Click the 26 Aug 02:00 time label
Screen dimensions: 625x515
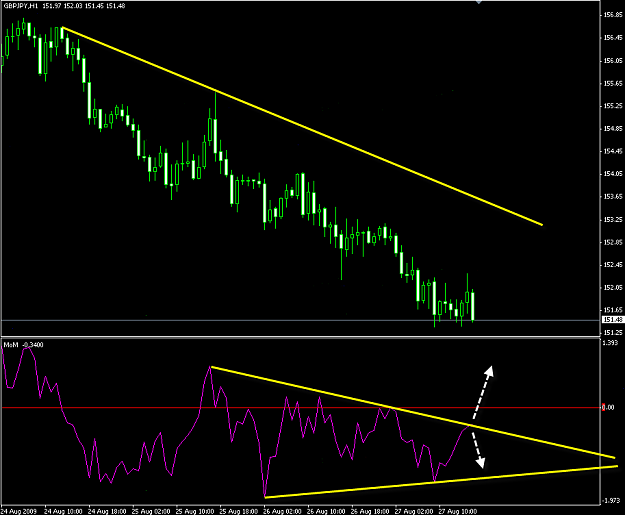click(x=282, y=511)
